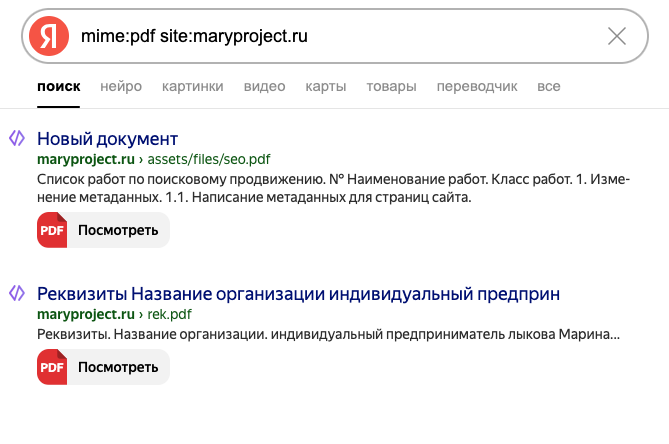
Task: Open the assets/files/seo.pdf path link
Action: point(209,159)
